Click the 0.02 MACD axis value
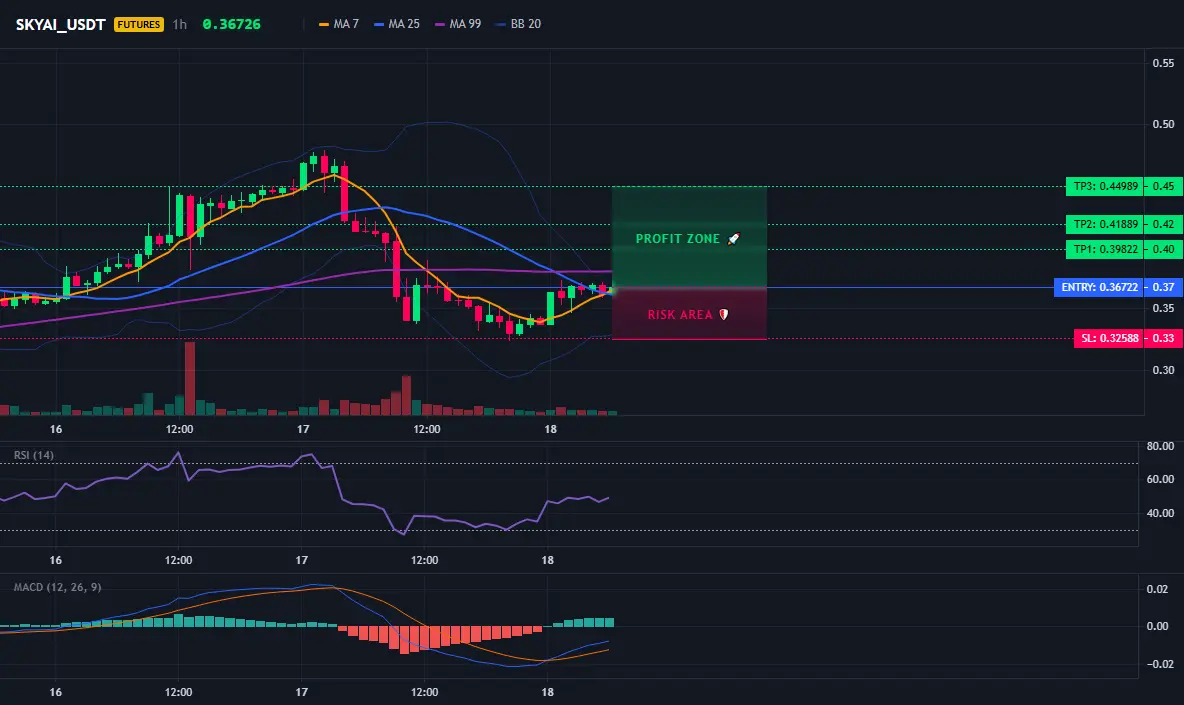Image resolution: width=1184 pixels, height=705 pixels. click(x=1157, y=589)
